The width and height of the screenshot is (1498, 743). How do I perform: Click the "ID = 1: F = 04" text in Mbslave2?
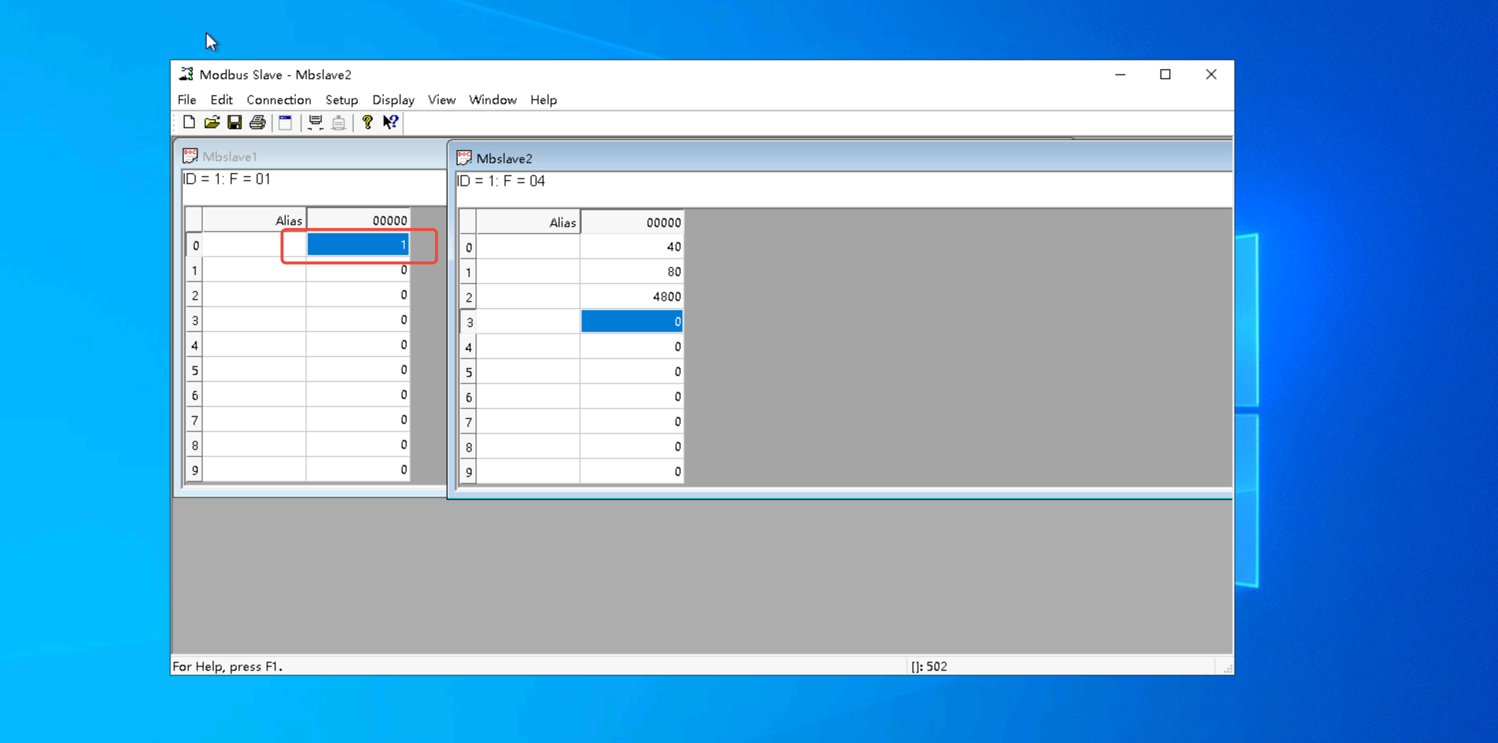[x=501, y=181]
